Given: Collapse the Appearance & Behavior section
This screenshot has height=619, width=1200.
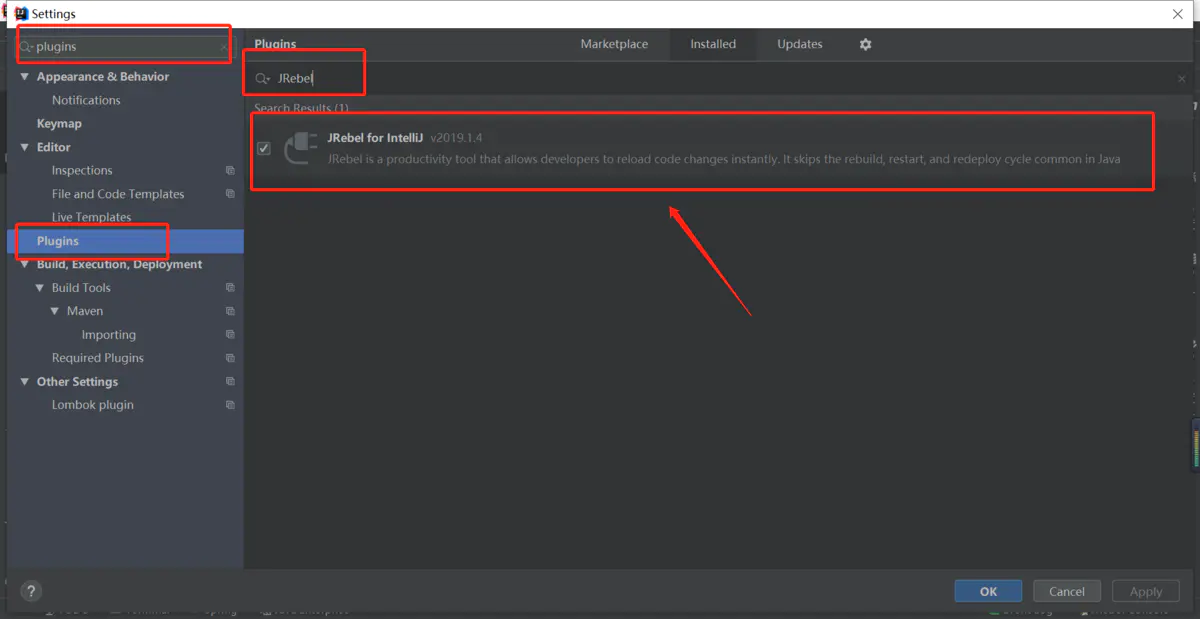Looking at the screenshot, I should (x=25, y=77).
